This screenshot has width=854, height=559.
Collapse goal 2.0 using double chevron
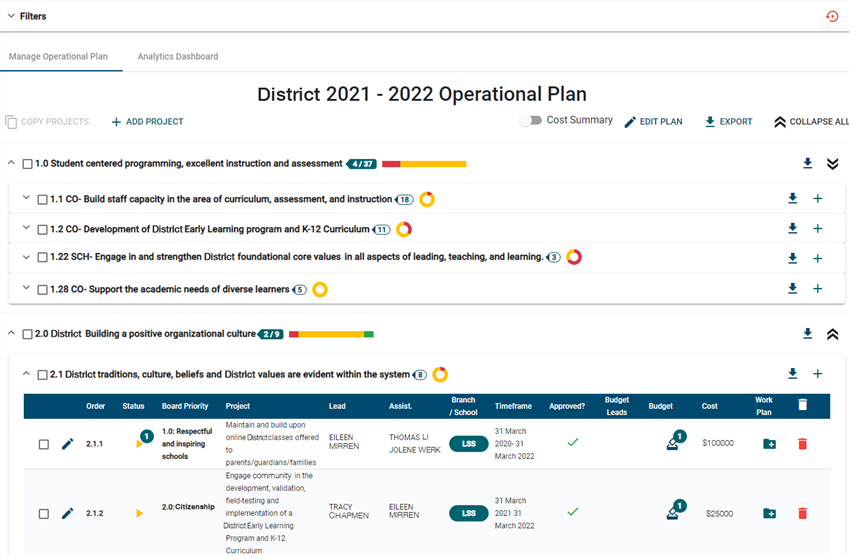(832, 334)
